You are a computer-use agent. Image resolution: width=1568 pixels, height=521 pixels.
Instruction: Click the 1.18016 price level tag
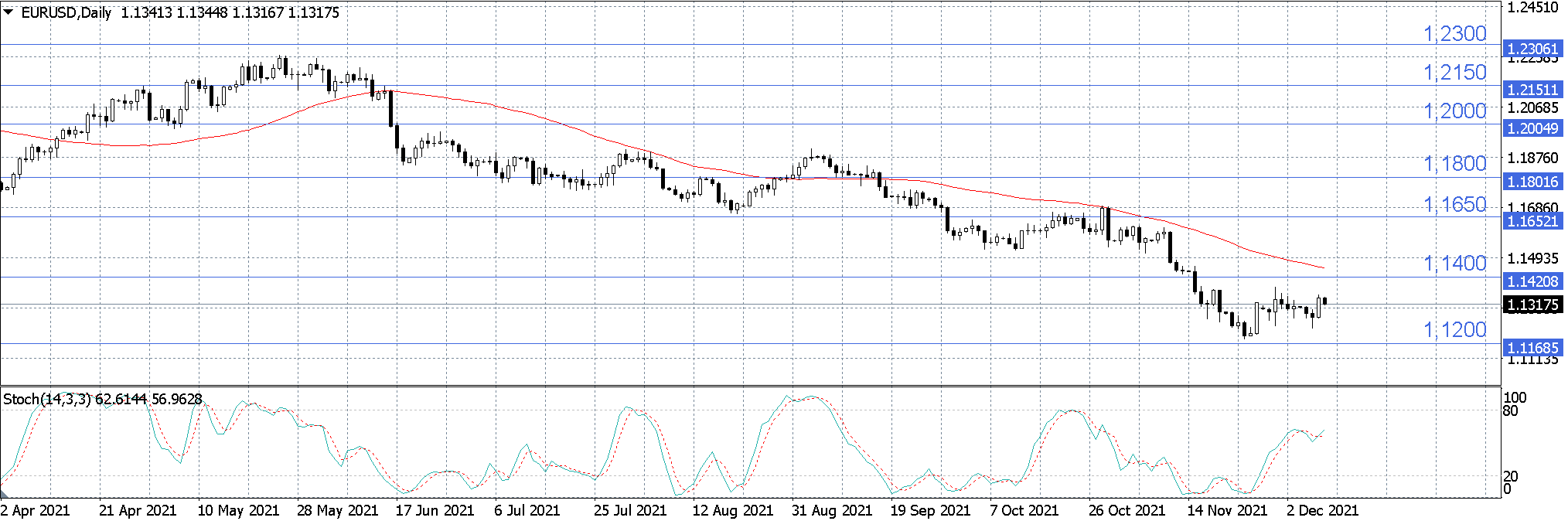tap(1532, 182)
